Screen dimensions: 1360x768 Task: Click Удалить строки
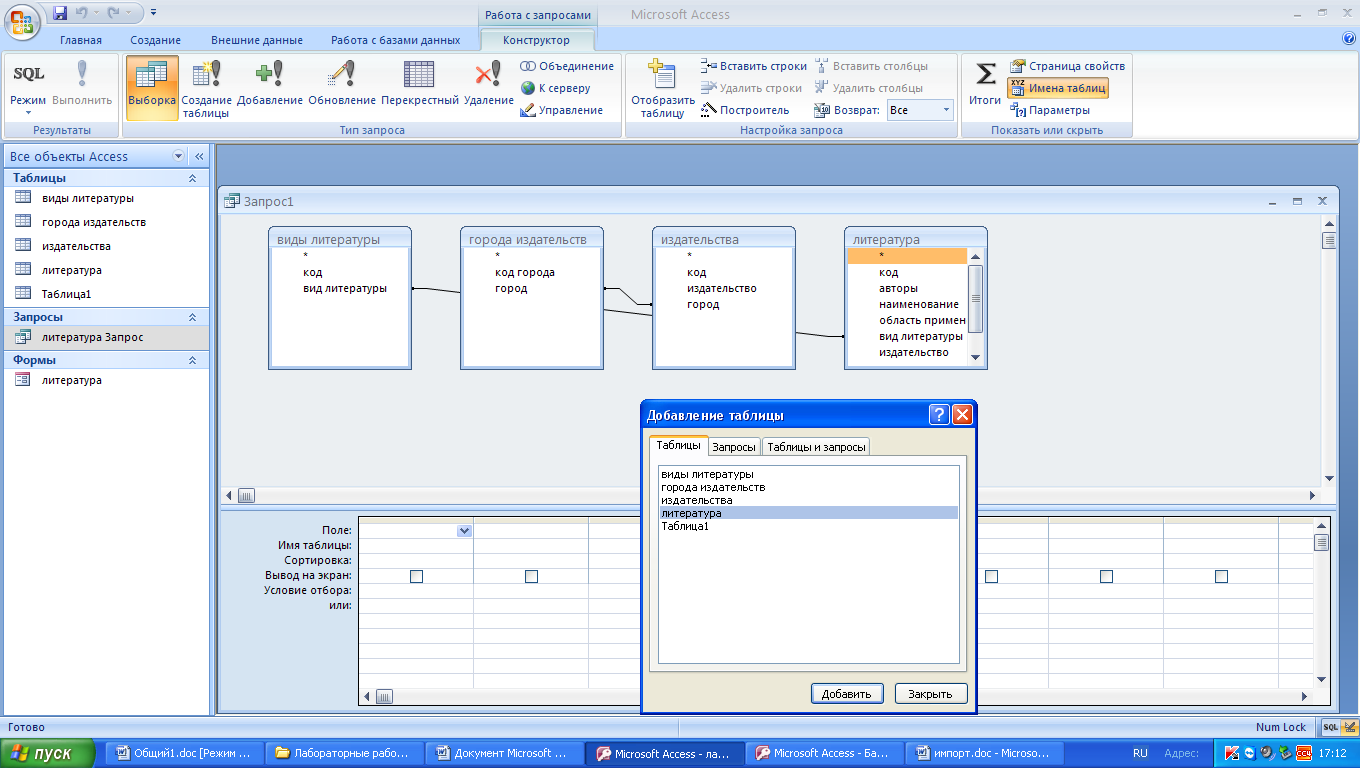coord(751,88)
